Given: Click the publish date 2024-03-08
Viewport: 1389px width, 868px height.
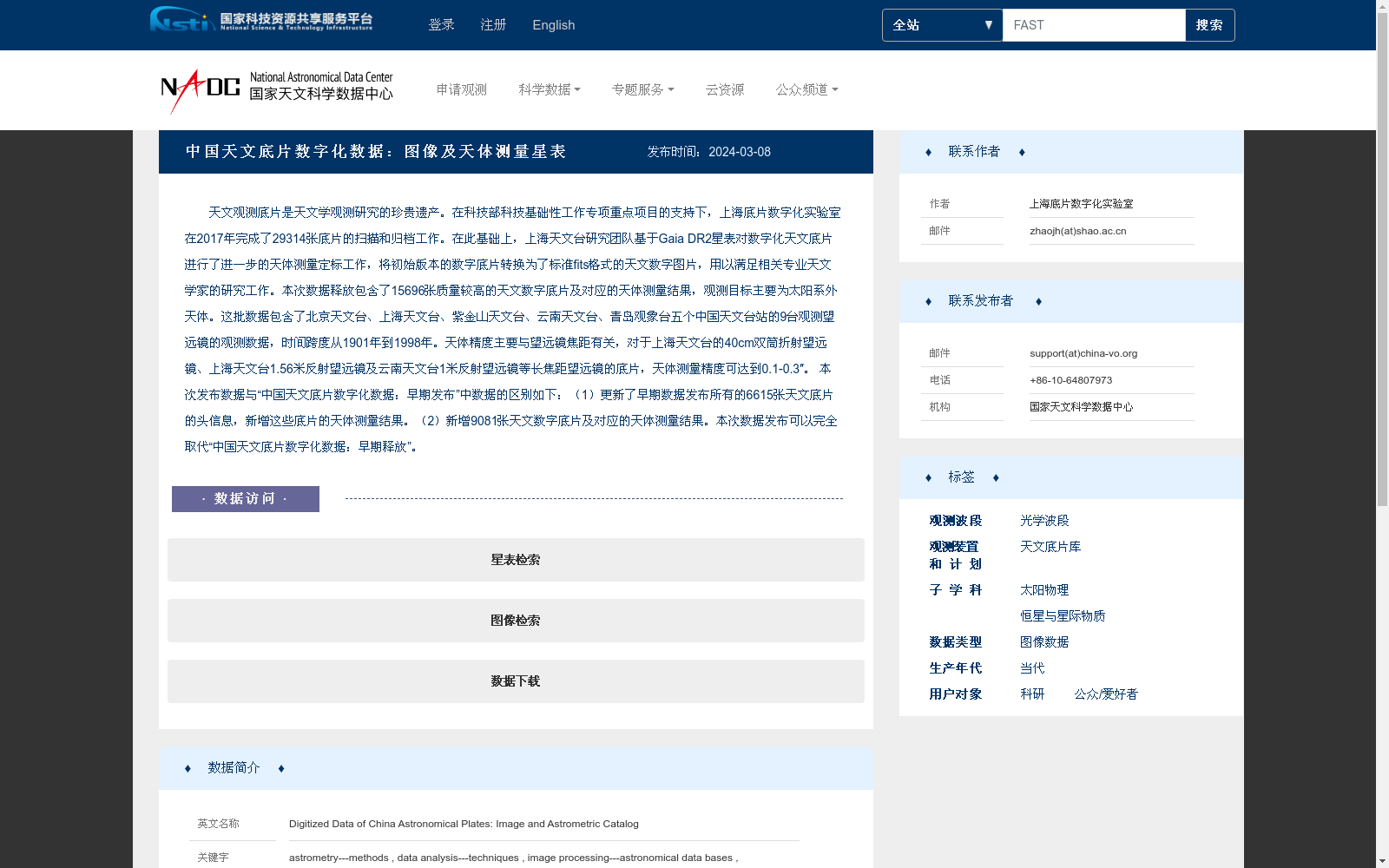Looking at the screenshot, I should coord(740,152).
